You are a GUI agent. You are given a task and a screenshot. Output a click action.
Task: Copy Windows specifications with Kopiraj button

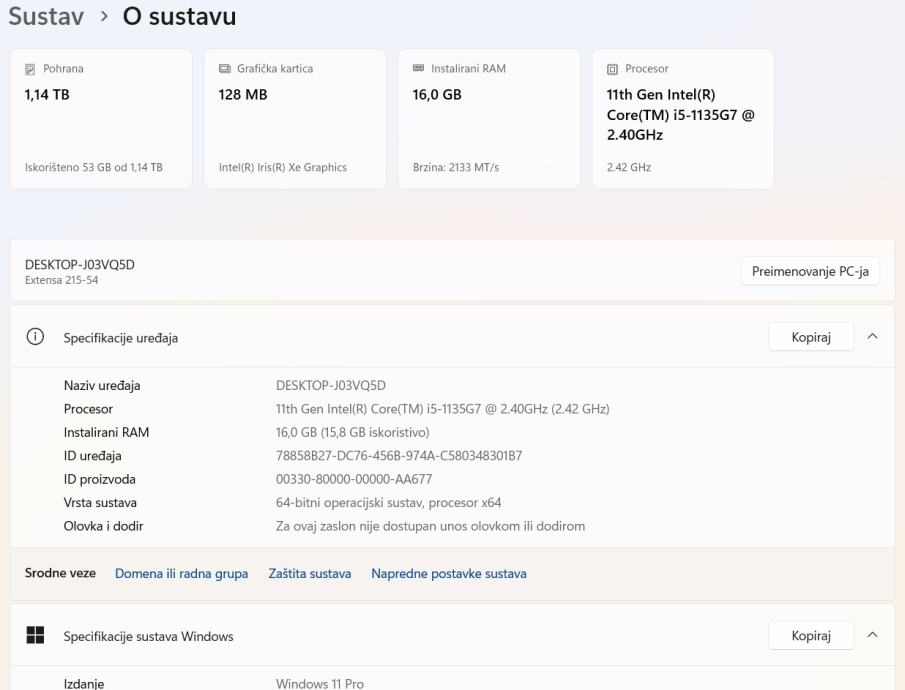click(x=810, y=636)
